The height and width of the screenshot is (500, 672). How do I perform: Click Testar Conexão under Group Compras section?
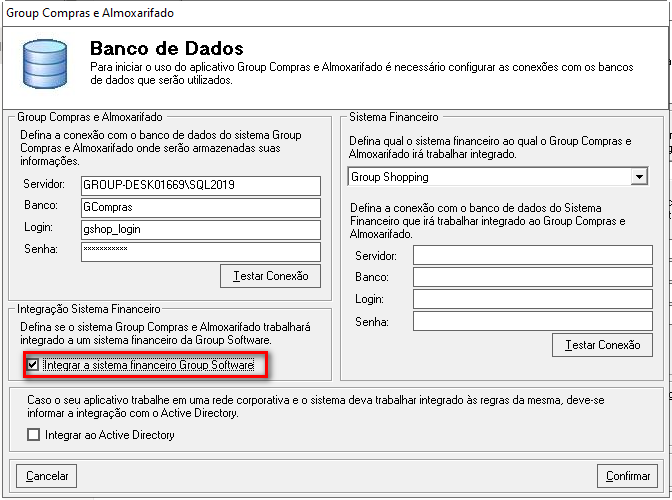tap(270, 276)
